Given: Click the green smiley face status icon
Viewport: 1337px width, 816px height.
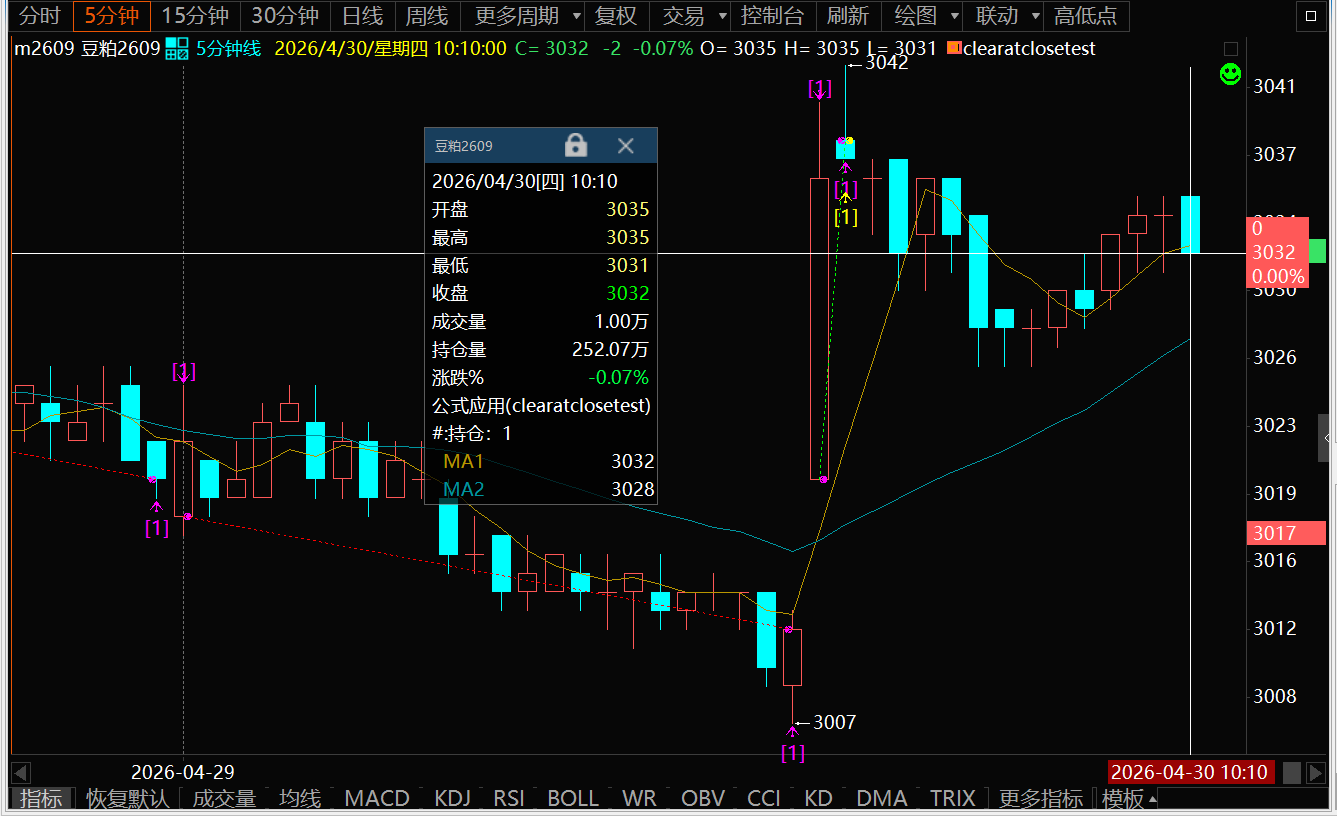Looking at the screenshot, I should [x=1231, y=73].
